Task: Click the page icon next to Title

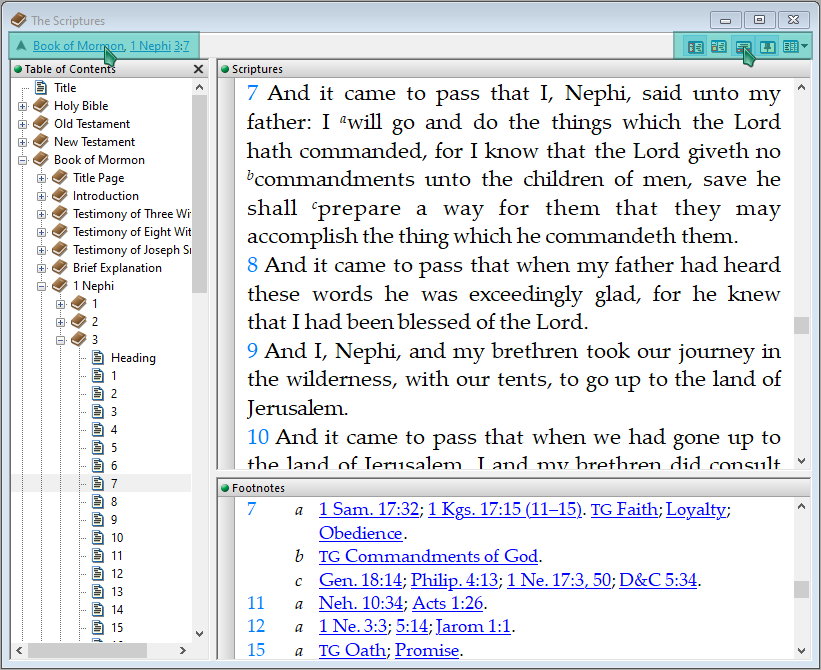Action: (41, 87)
